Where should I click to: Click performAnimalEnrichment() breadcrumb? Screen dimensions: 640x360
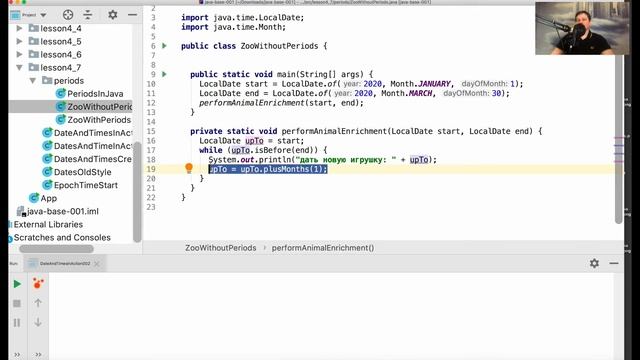click(x=323, y=248)
